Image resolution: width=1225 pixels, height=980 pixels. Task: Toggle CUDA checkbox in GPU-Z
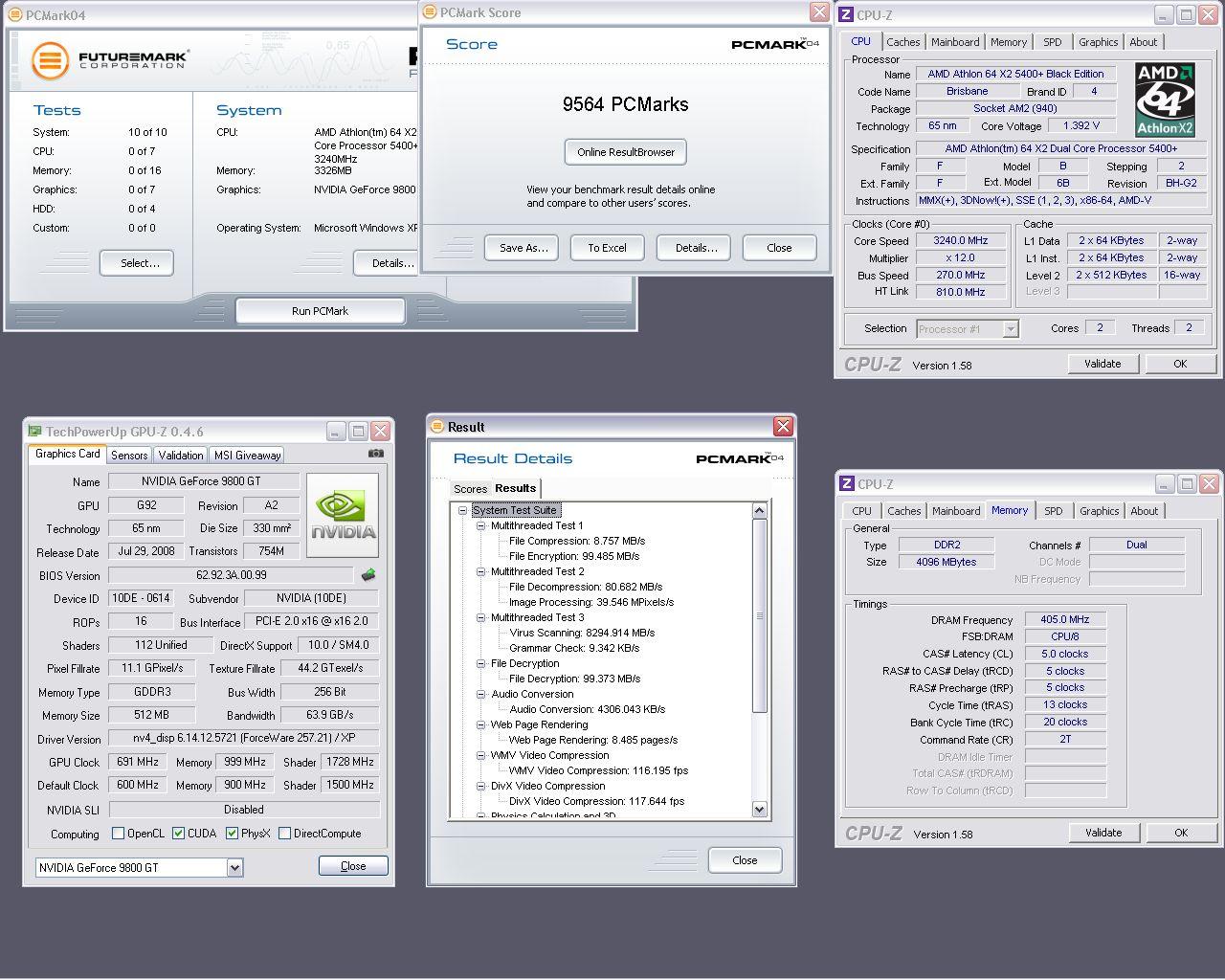click(179, 834)
